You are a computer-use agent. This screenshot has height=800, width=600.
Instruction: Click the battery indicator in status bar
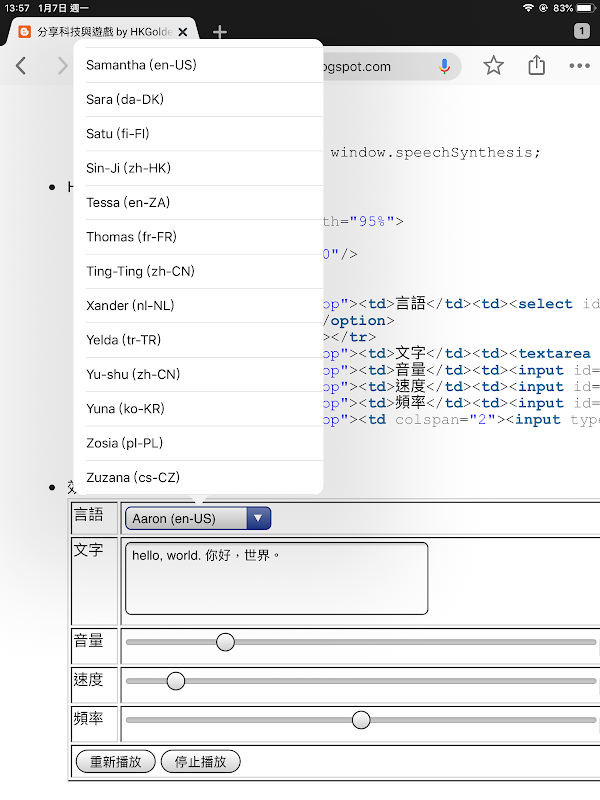click(586, 8)
